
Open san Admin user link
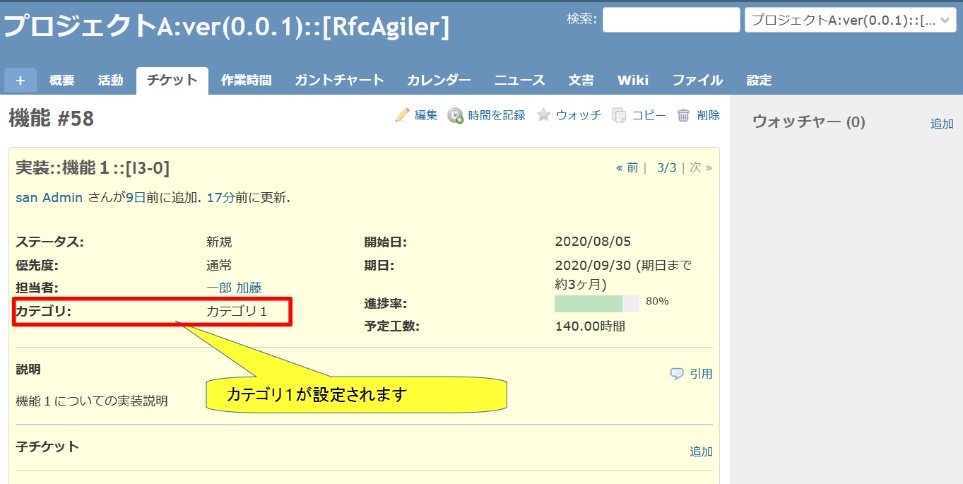tap(48, 198)
